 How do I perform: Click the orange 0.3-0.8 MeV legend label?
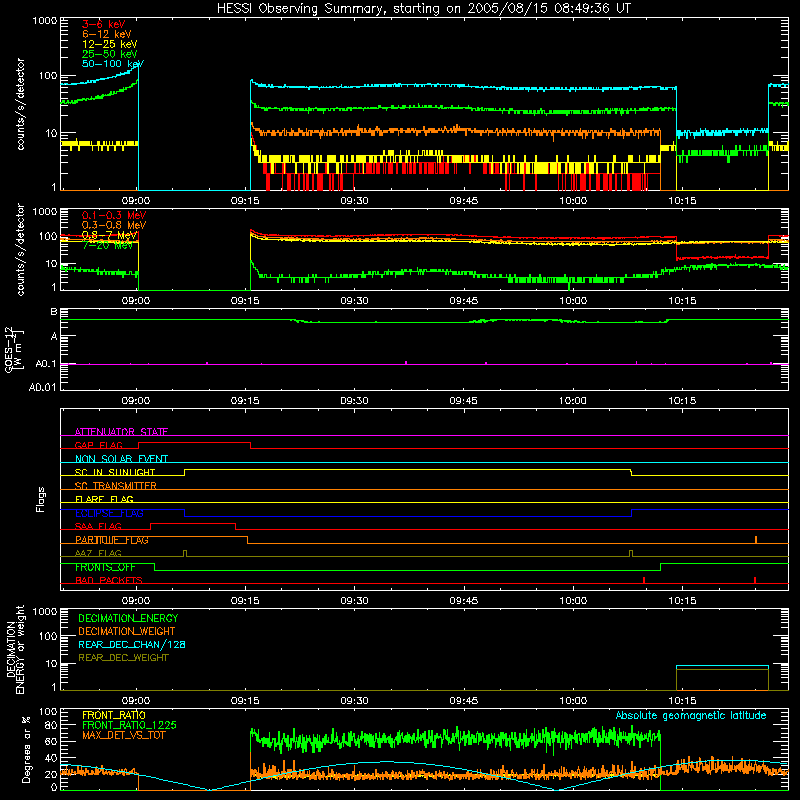pos(114,225)
